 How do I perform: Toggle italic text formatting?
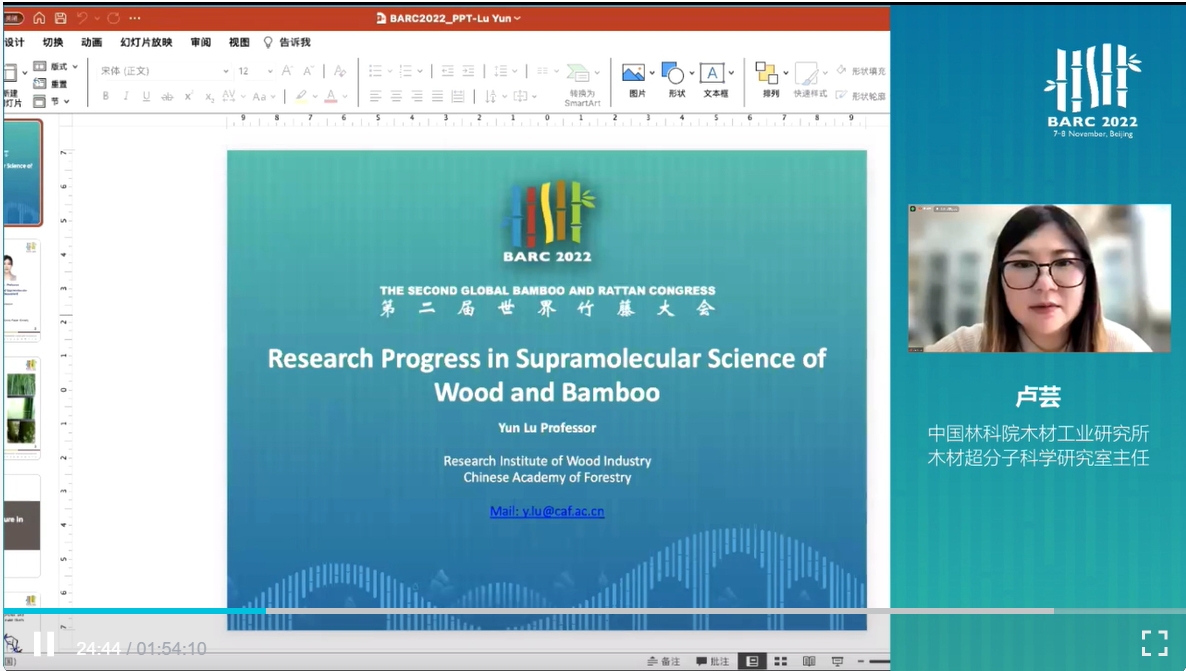pos(126,97)
